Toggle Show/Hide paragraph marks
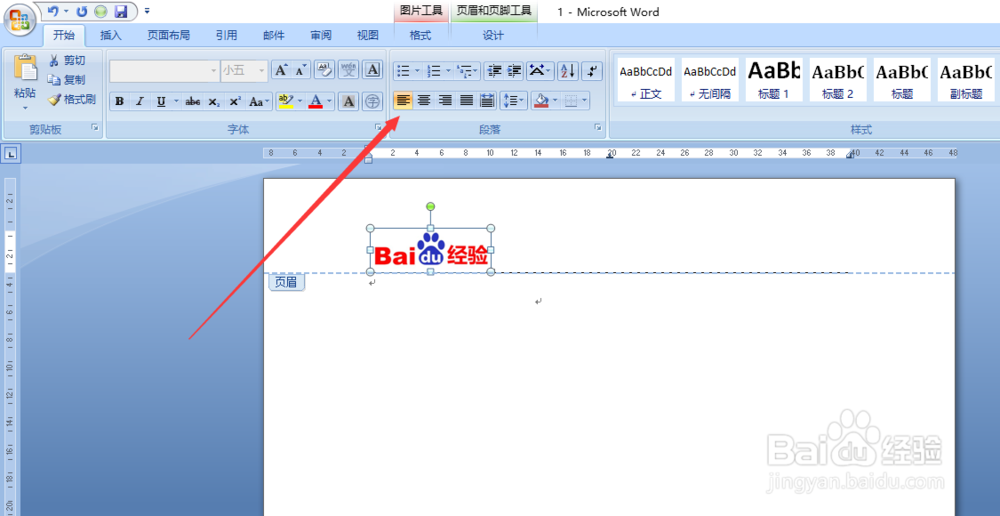The height and width of the screenshot is (516, 1000). click(593, 70)
